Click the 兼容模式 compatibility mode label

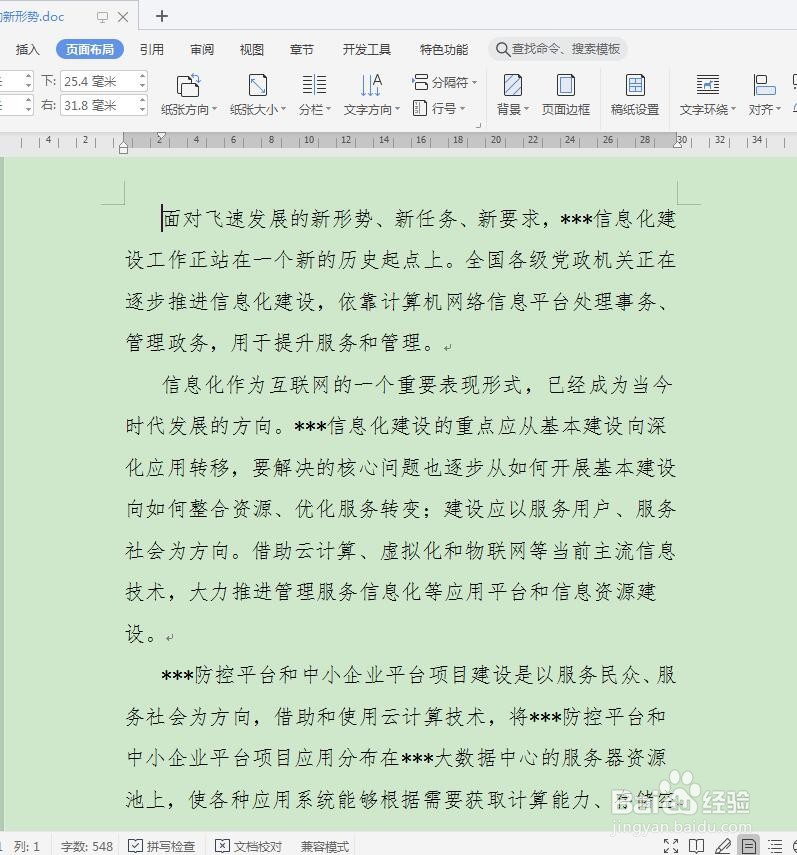[324, 846]
